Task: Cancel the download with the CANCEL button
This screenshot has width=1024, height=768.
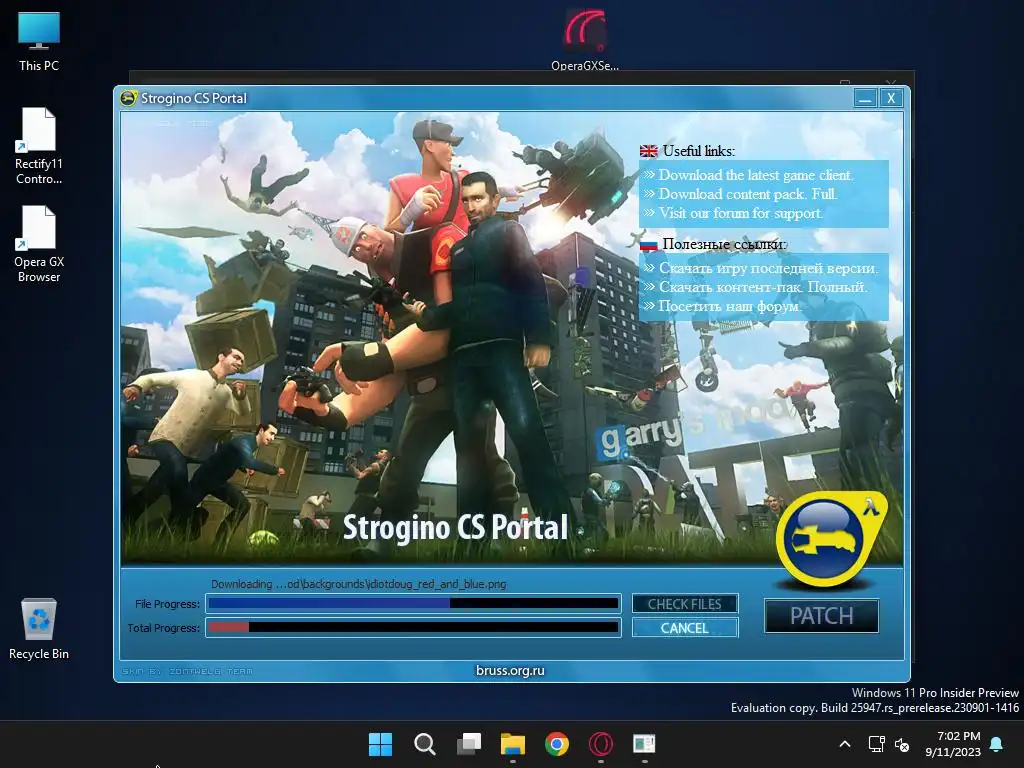Action: [684, 628]
